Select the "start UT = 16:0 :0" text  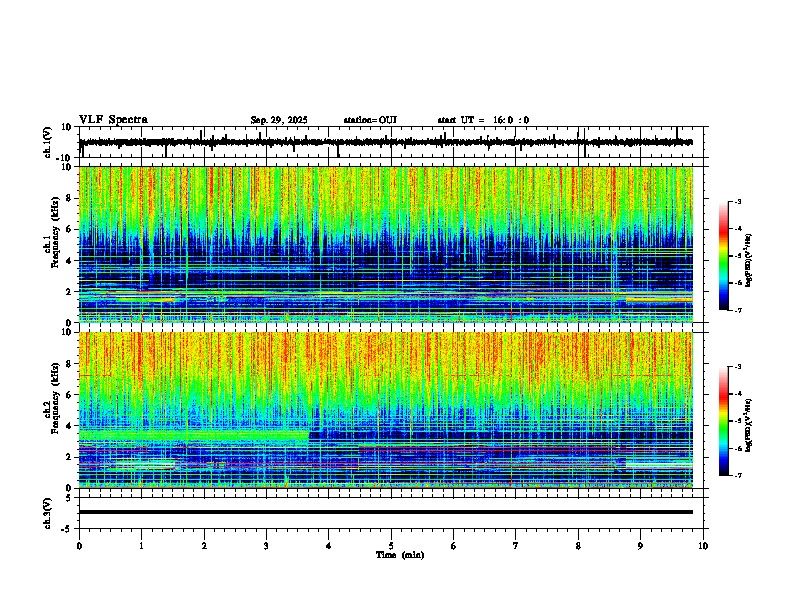coord(483,120)
